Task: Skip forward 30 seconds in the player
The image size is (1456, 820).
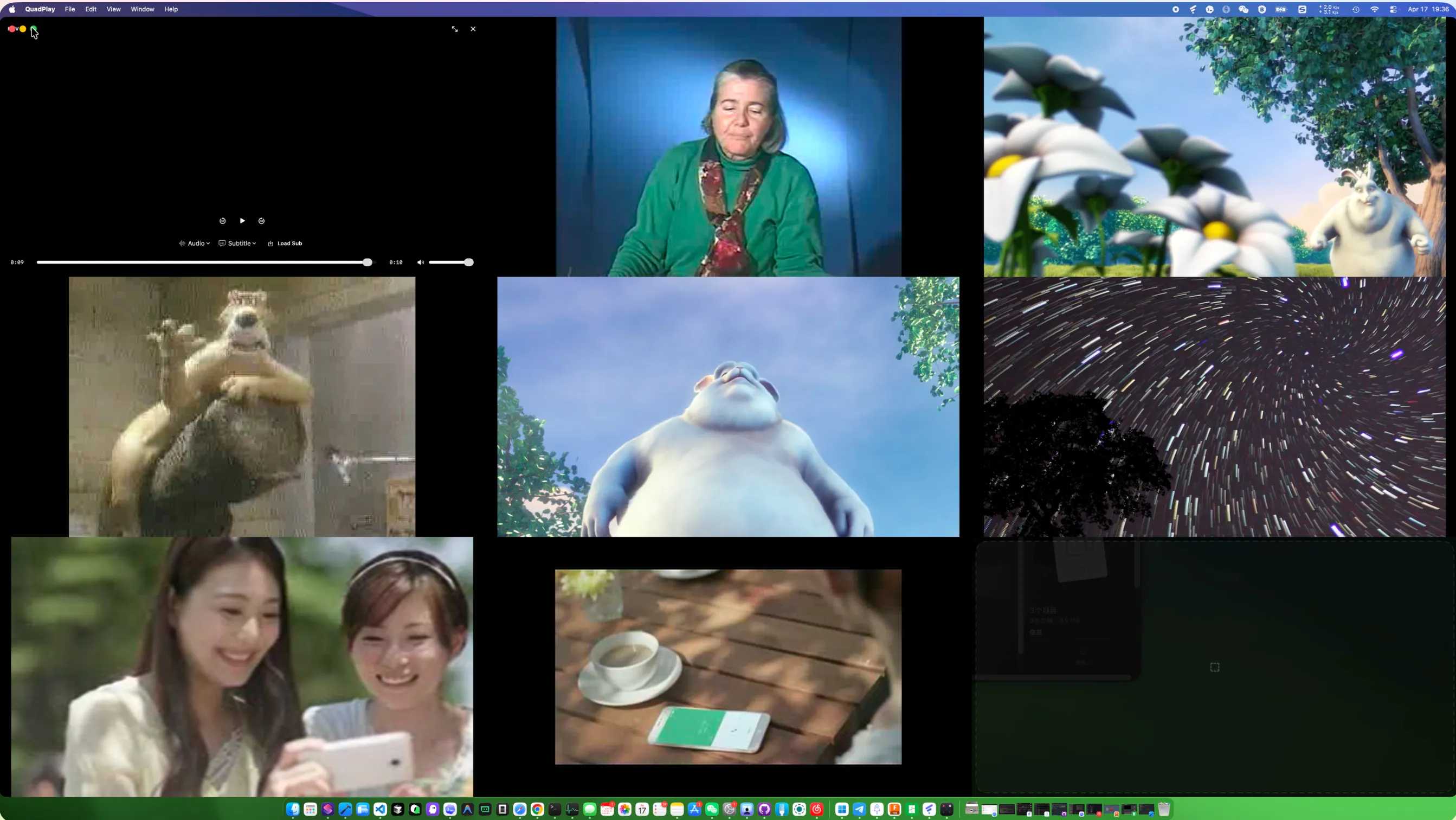Action: tap(261, 221)
